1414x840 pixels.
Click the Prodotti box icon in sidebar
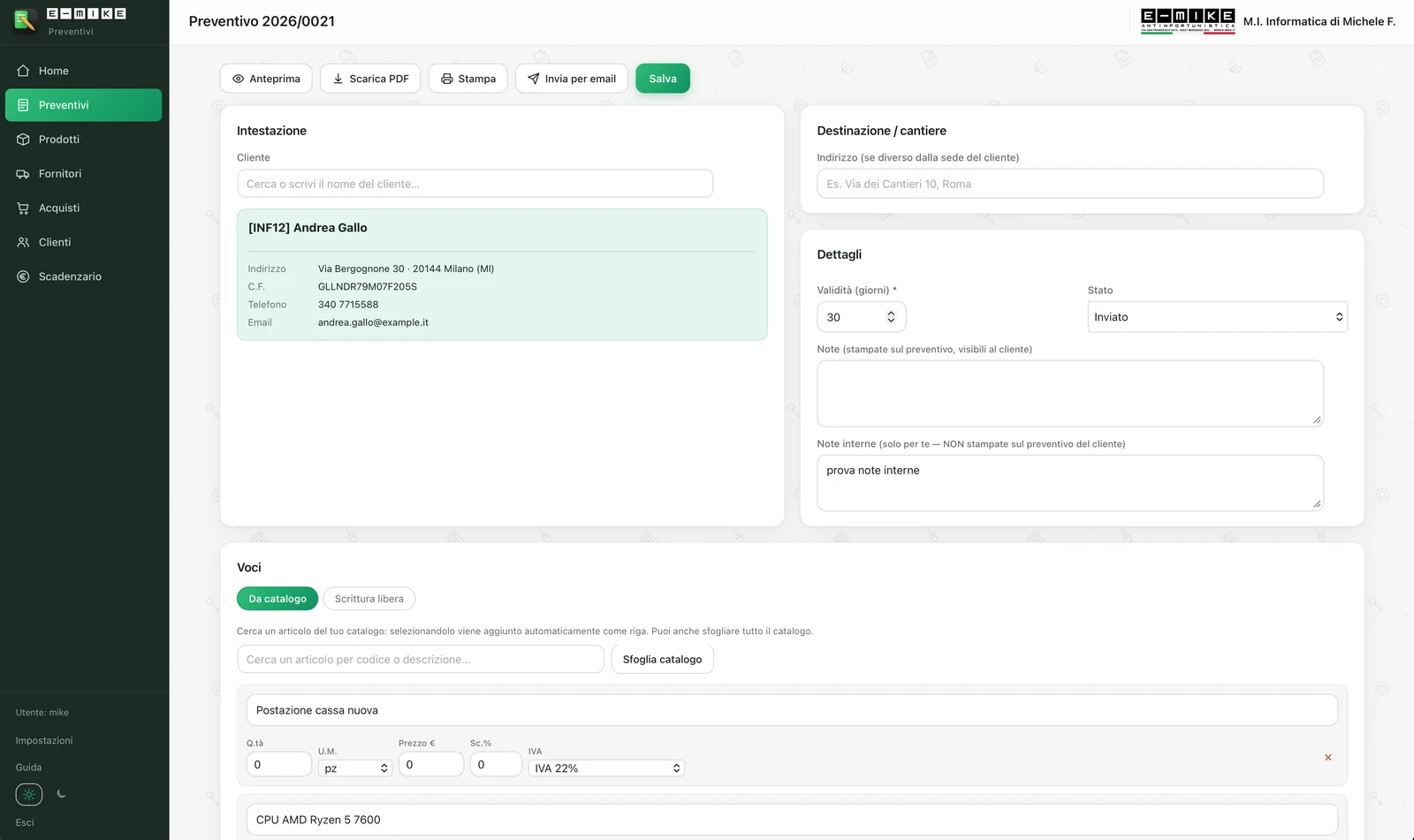pyautogui.click(x=23, y=140)
